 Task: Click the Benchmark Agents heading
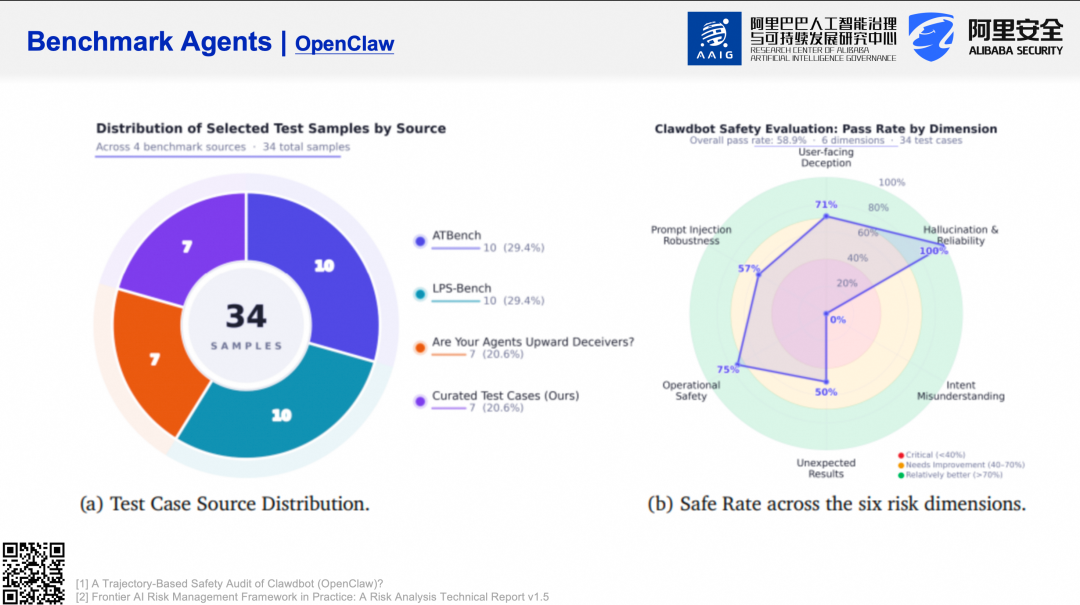coord(149,42)
